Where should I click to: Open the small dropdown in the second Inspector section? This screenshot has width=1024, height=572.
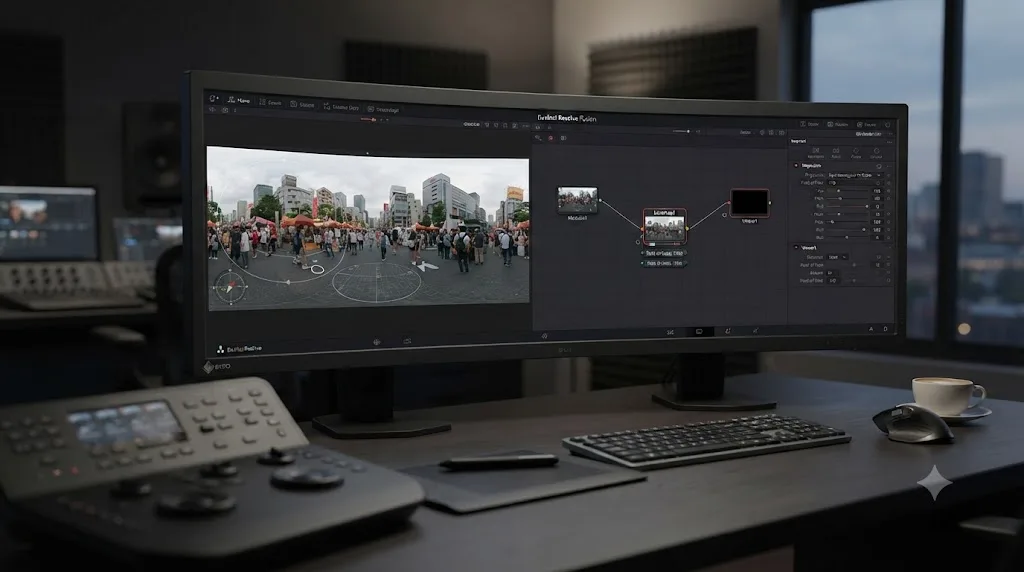837,257
